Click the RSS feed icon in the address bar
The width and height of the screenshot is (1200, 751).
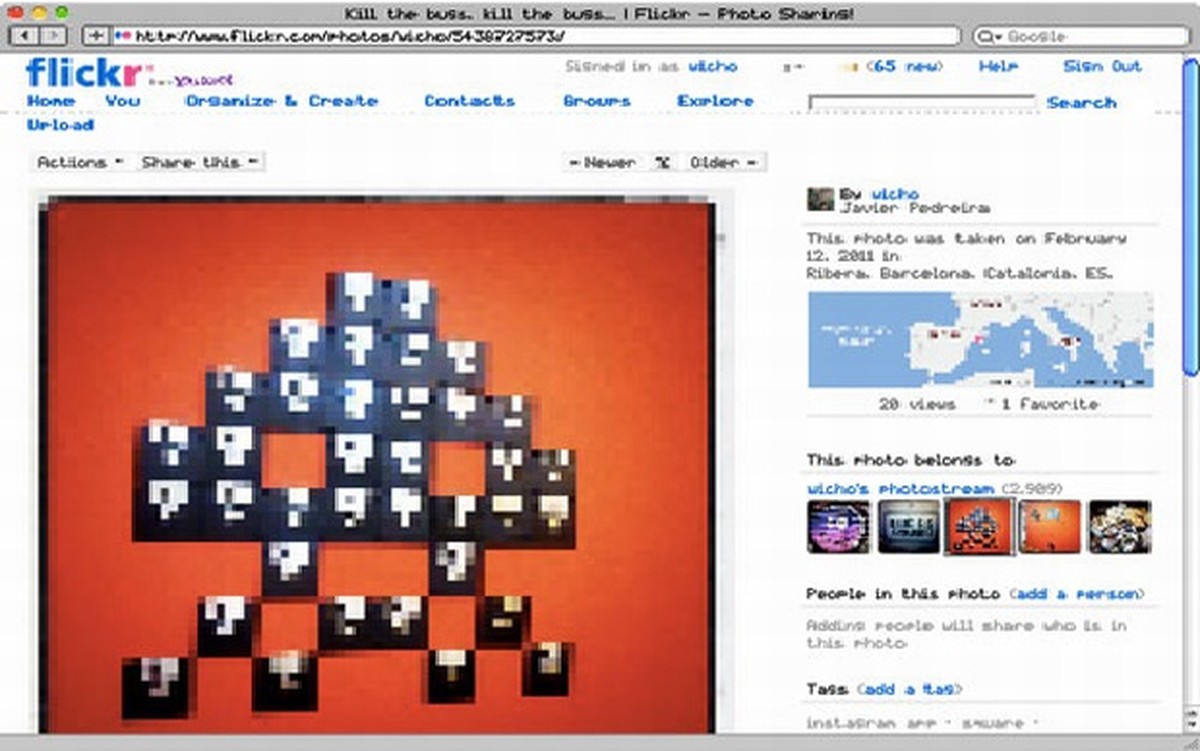(119, 34)
